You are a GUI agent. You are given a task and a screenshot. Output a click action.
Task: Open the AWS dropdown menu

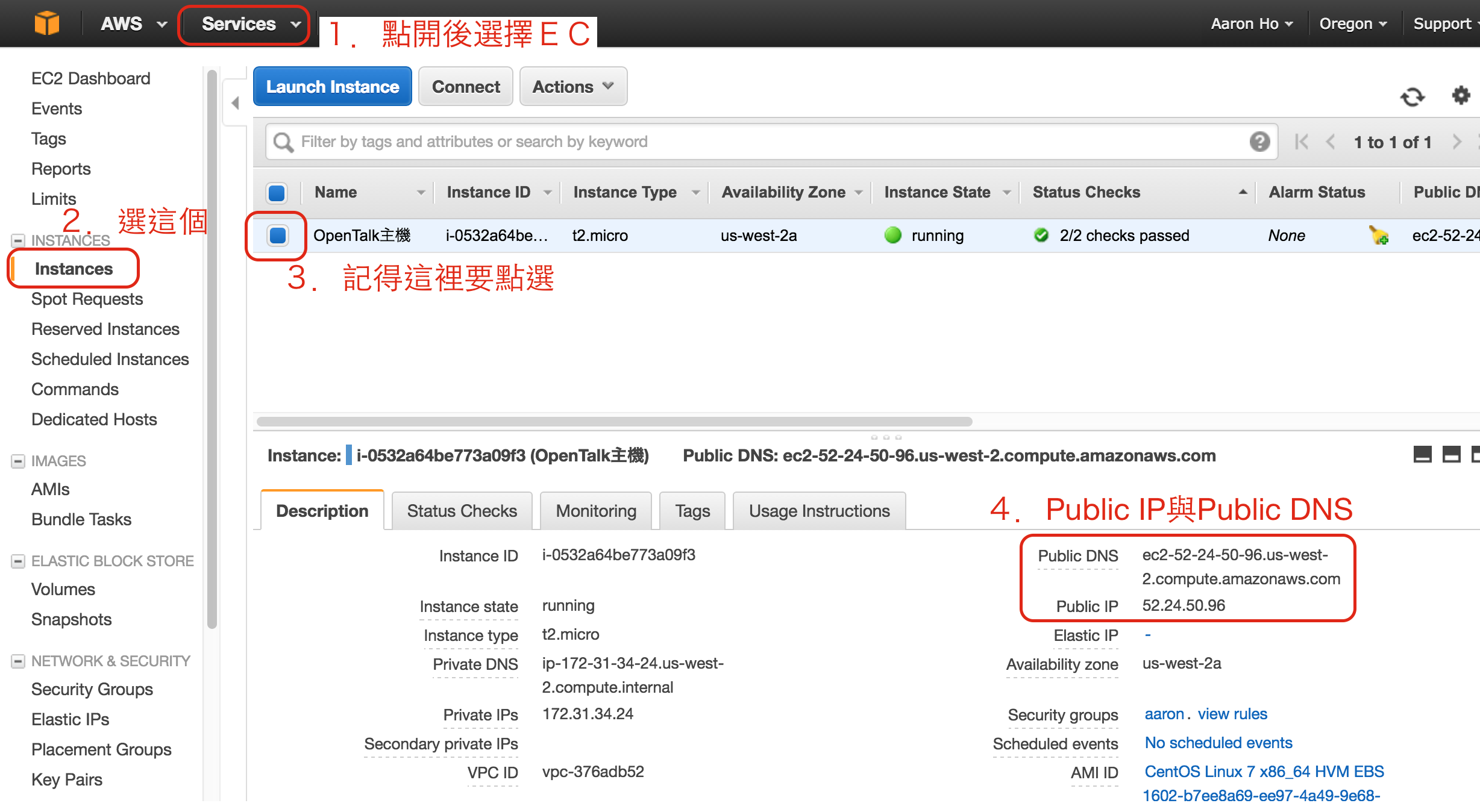(134, 23)
